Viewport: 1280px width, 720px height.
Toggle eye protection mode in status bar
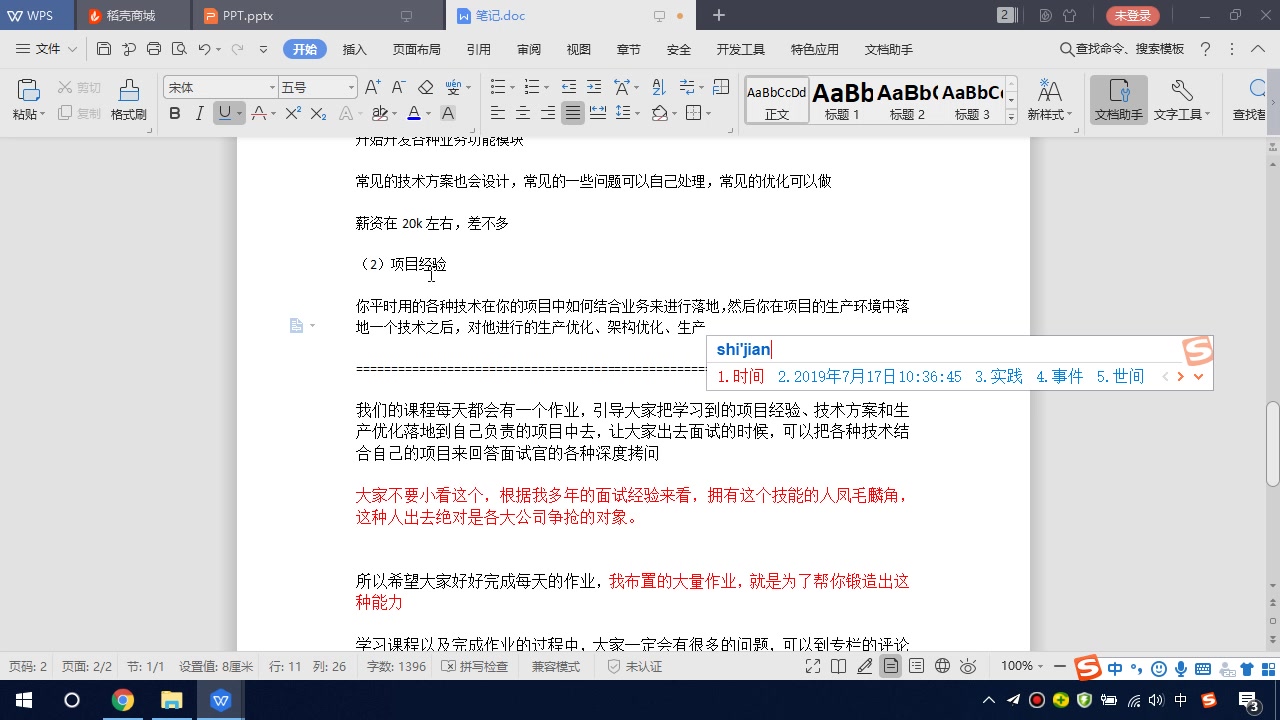[968, 666]
